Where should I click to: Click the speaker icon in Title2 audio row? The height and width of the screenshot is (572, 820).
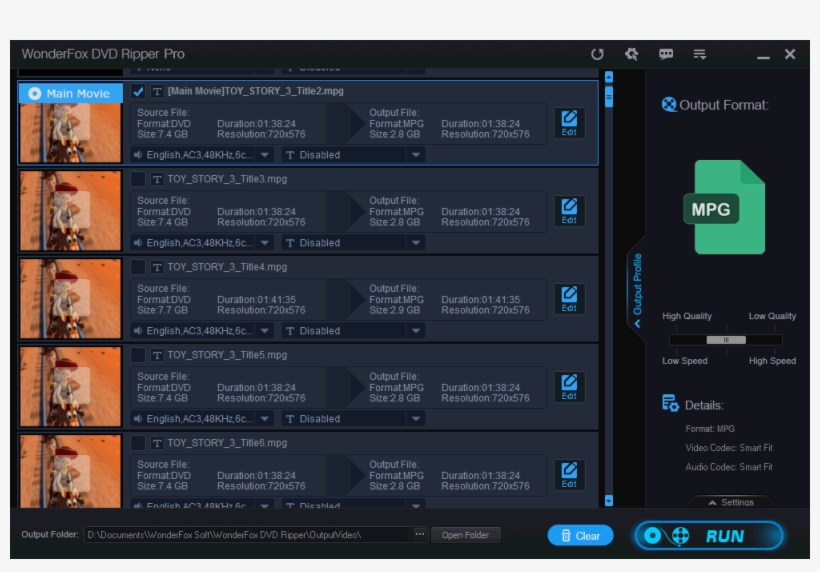click(138, 155)
